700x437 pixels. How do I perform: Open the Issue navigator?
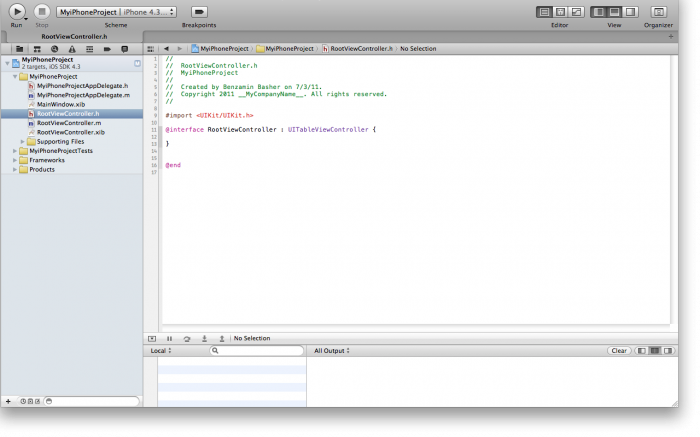point(71,48)
